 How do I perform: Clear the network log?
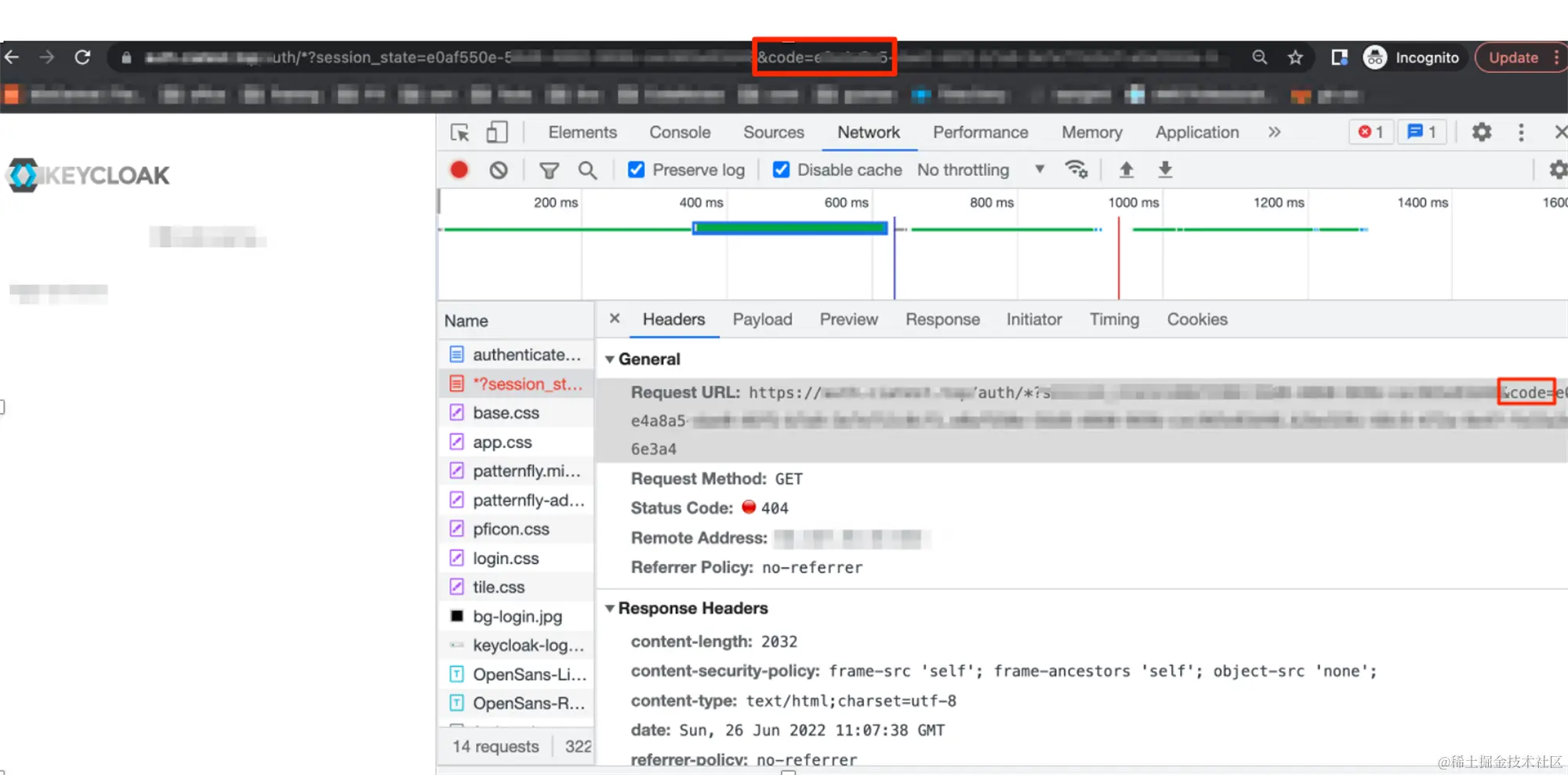499,169
